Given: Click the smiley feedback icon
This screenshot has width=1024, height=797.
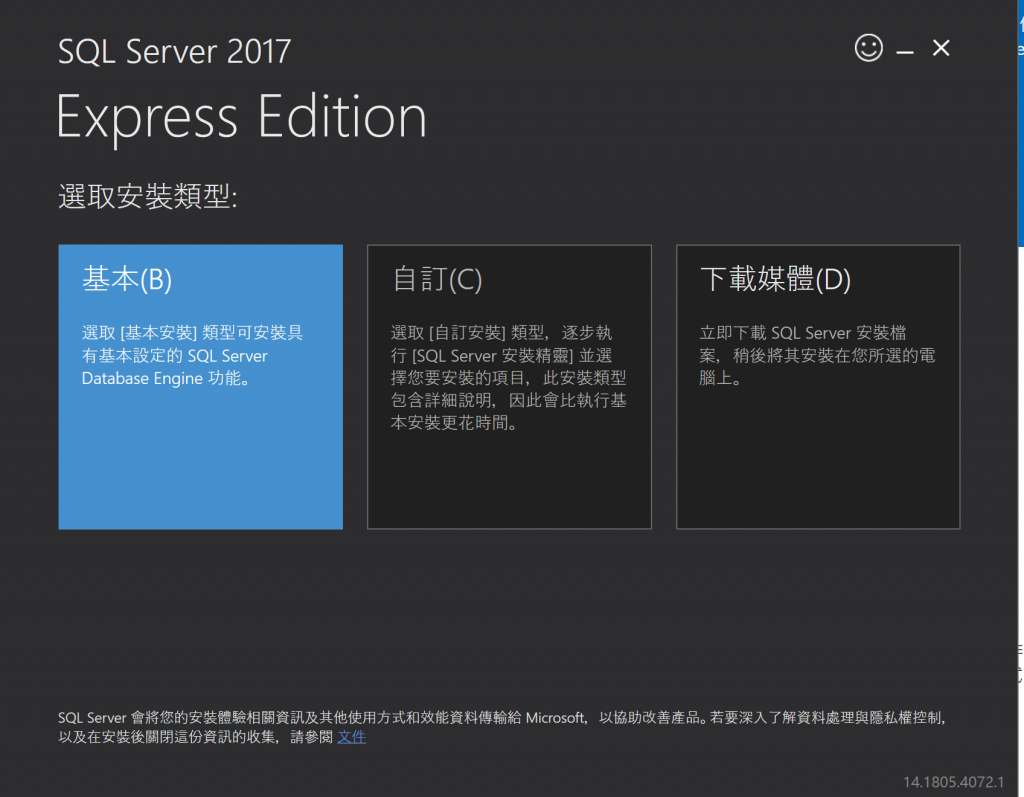Looking at the screenshot, I should [869, 48].
